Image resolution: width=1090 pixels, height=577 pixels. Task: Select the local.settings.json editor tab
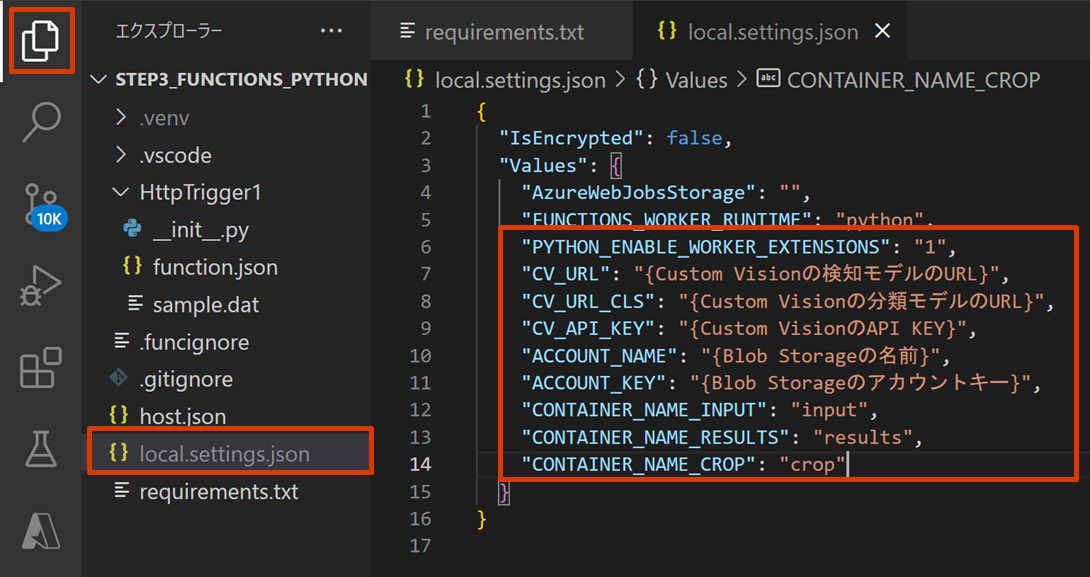point(770,32)
